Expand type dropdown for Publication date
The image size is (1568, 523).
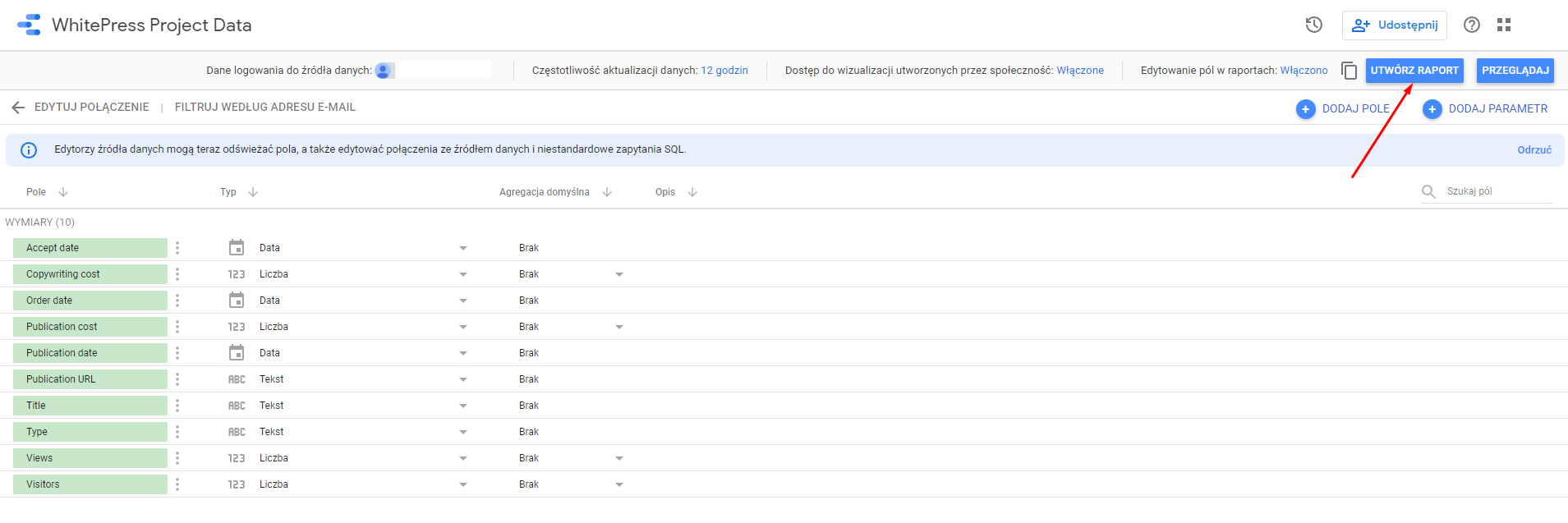pyautogui.click(x=463, y=353)
